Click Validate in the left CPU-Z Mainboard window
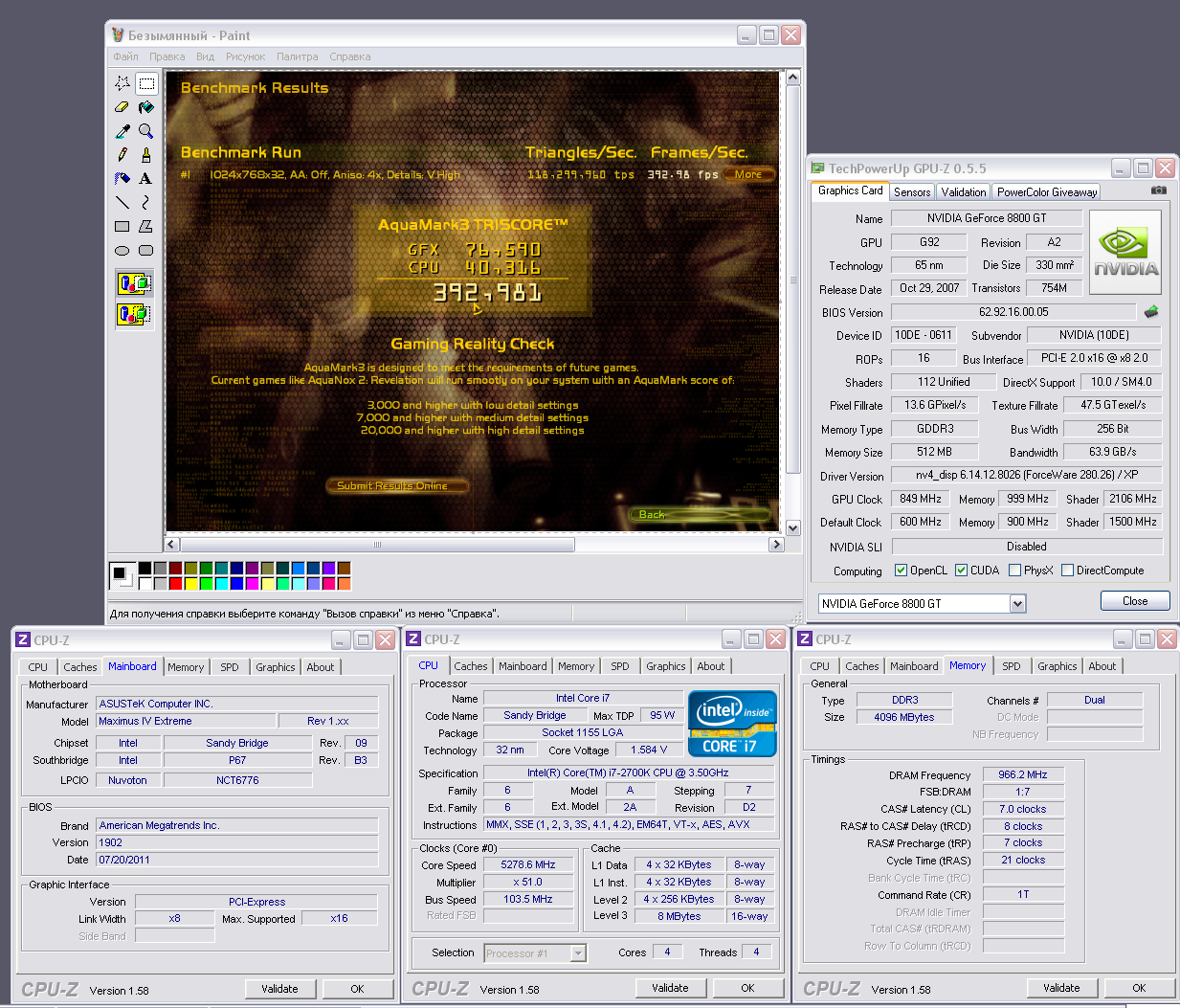Screen dimensions: 1180x1008 click(x=279, y=989)
